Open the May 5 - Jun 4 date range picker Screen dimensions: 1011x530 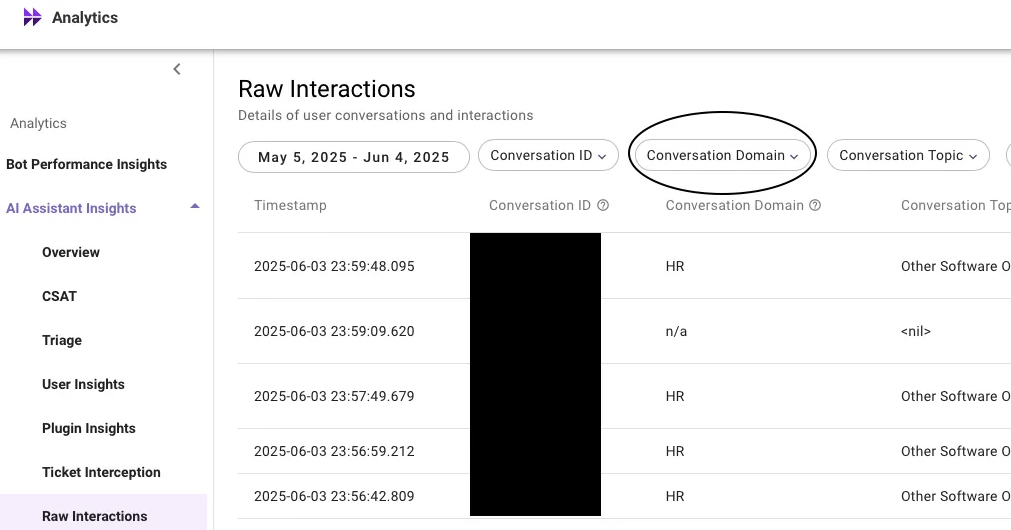[x=353, y=157]
